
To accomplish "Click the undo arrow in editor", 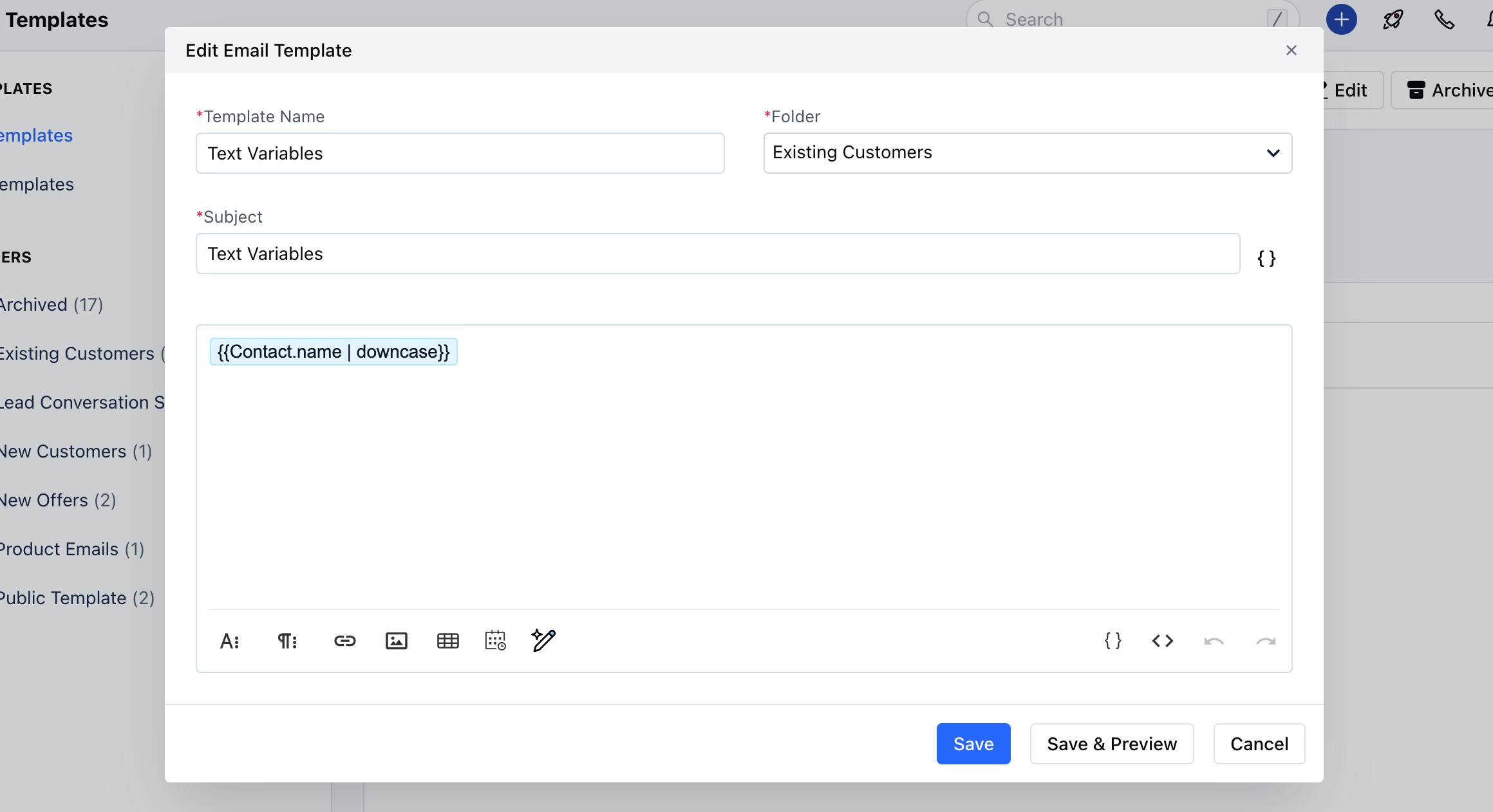I will (1214, 641).
